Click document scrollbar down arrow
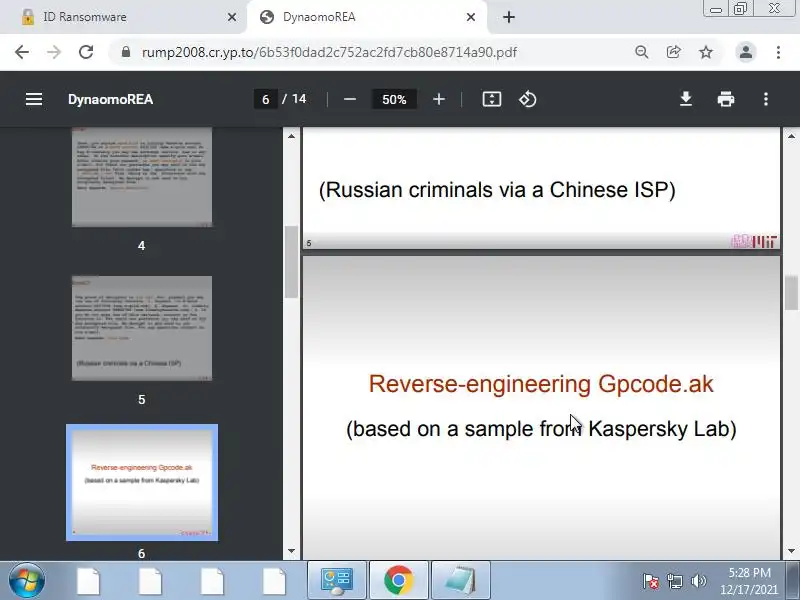 coord(791,551)
